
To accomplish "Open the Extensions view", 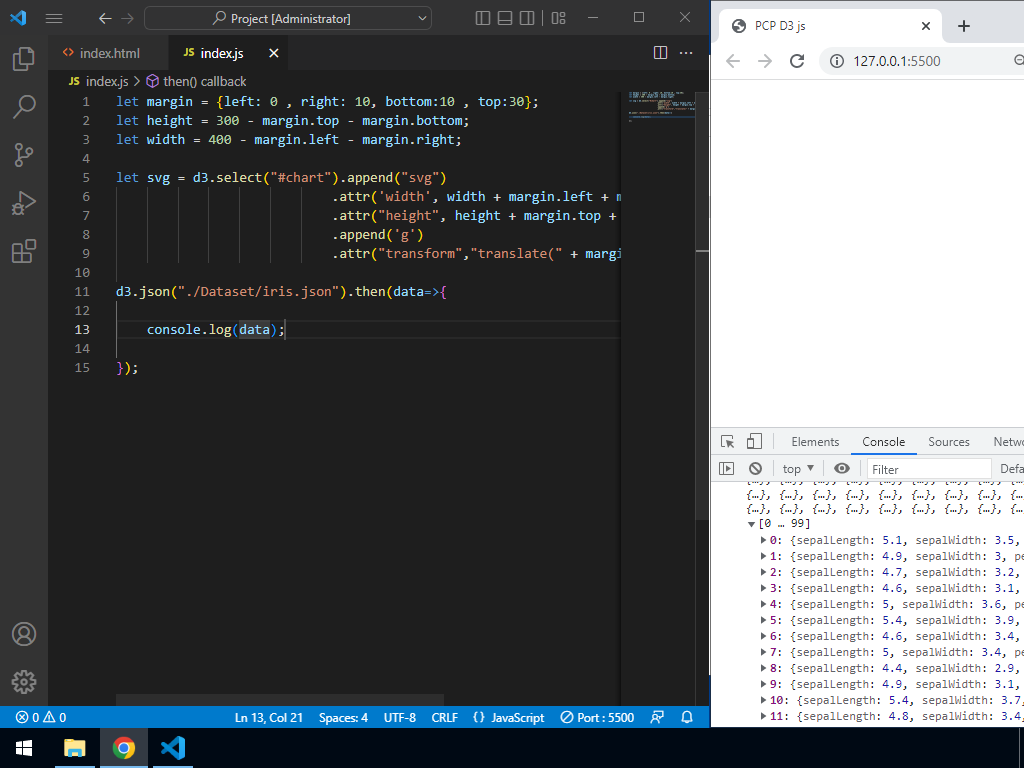I will coord(24,251).
